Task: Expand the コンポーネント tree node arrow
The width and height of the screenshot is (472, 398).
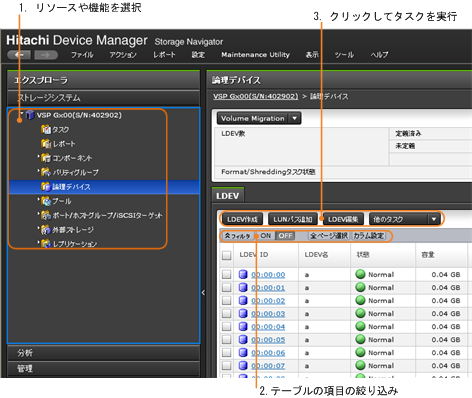Action: [x=39, y=156]
